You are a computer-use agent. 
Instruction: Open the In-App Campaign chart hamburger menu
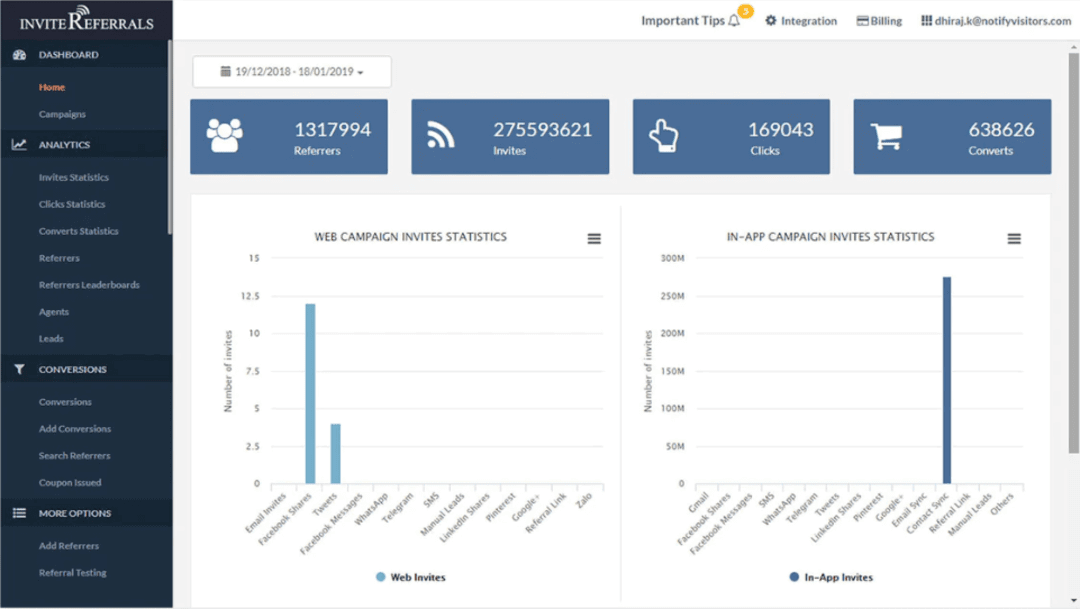1014,239
